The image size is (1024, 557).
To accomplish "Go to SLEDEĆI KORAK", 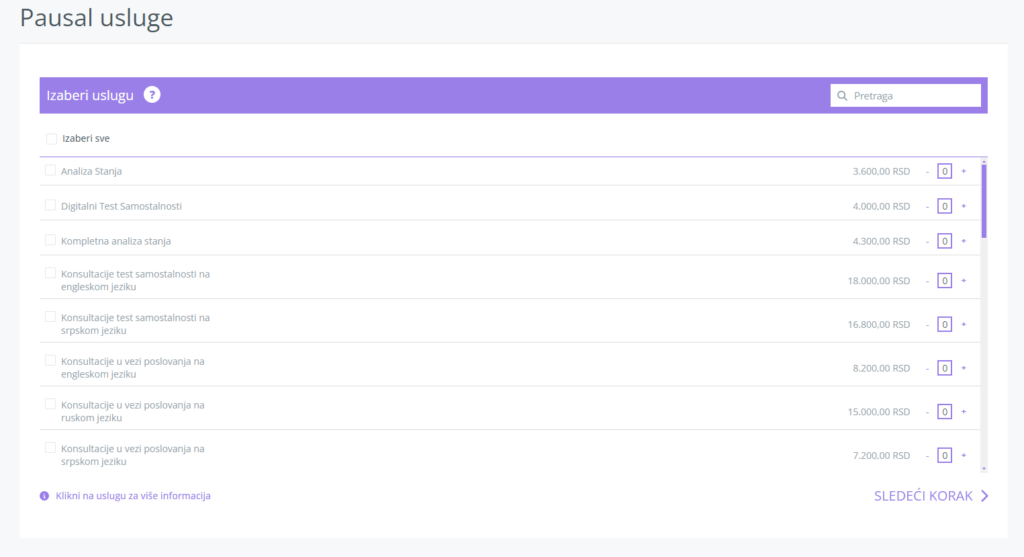I will (x=923, y=496).
